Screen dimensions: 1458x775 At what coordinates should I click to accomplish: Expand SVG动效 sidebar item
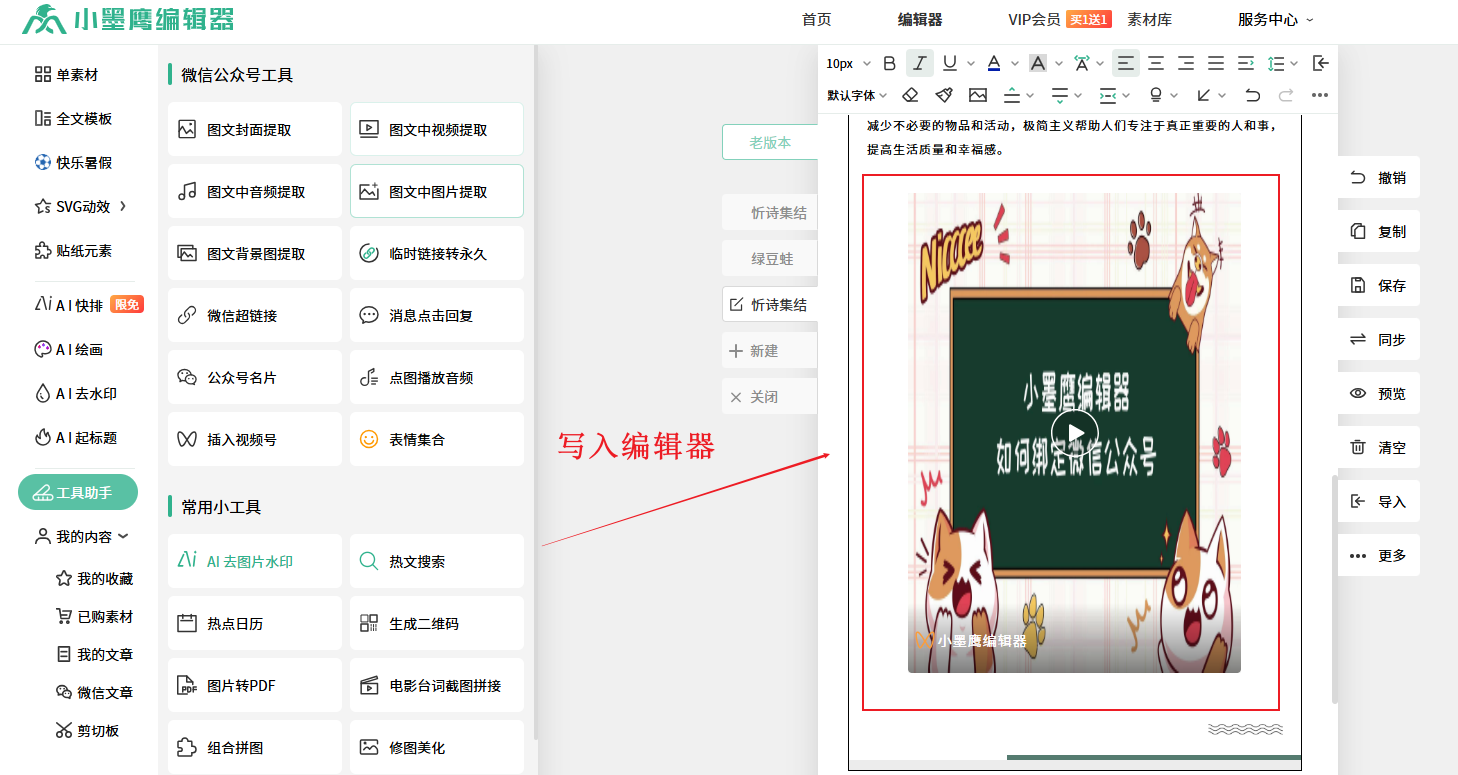pyautogui.click(x=80, y=207)
